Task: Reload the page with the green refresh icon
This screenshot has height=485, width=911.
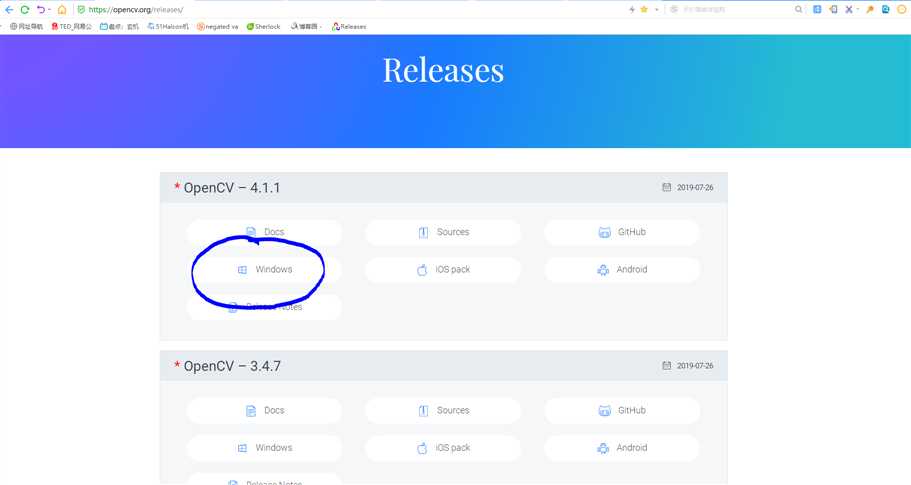Action: coord(24,9)
